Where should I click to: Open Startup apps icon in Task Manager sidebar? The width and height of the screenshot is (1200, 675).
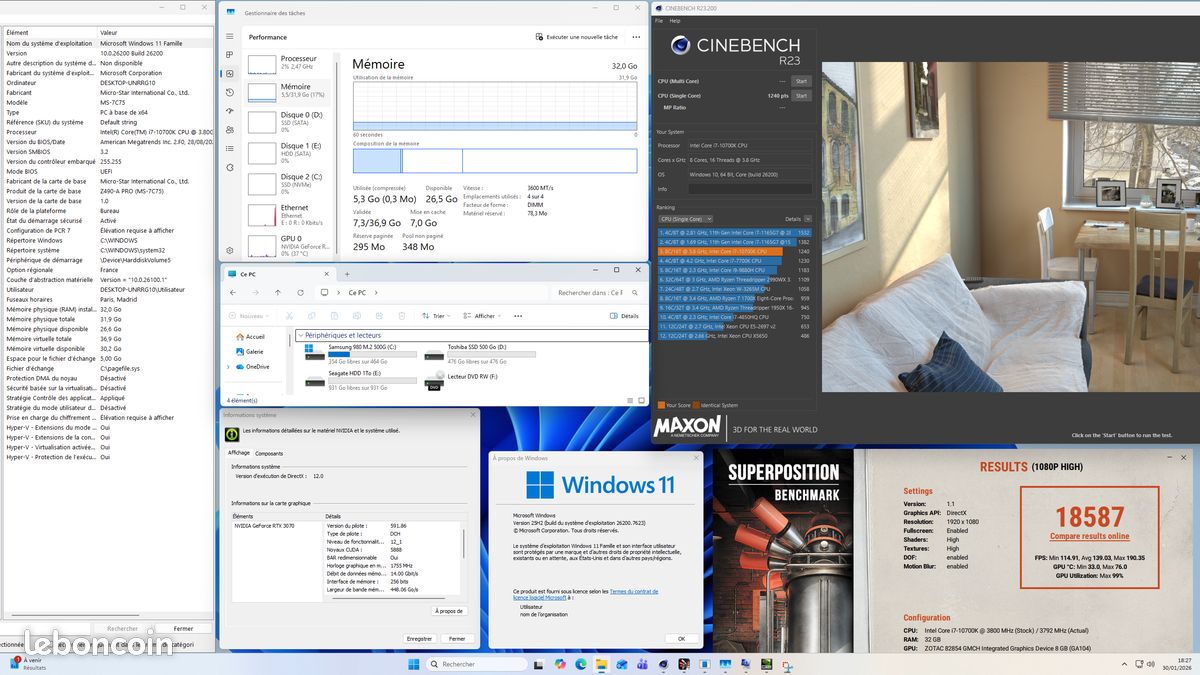point(230,111)
